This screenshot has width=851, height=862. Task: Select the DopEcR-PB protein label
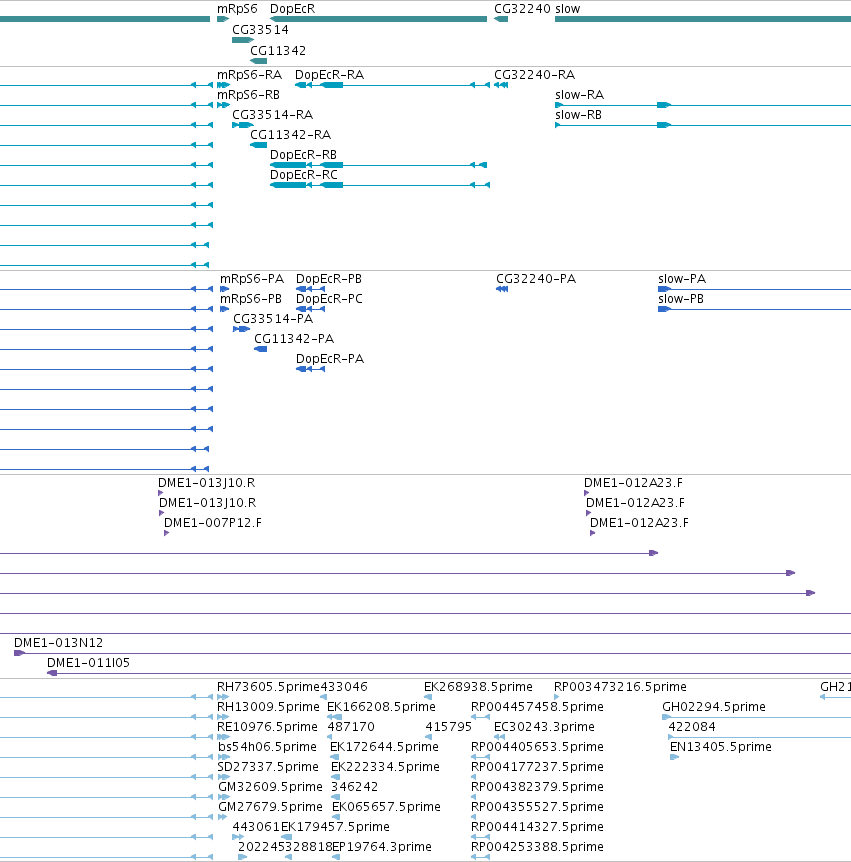click(329, 279)
